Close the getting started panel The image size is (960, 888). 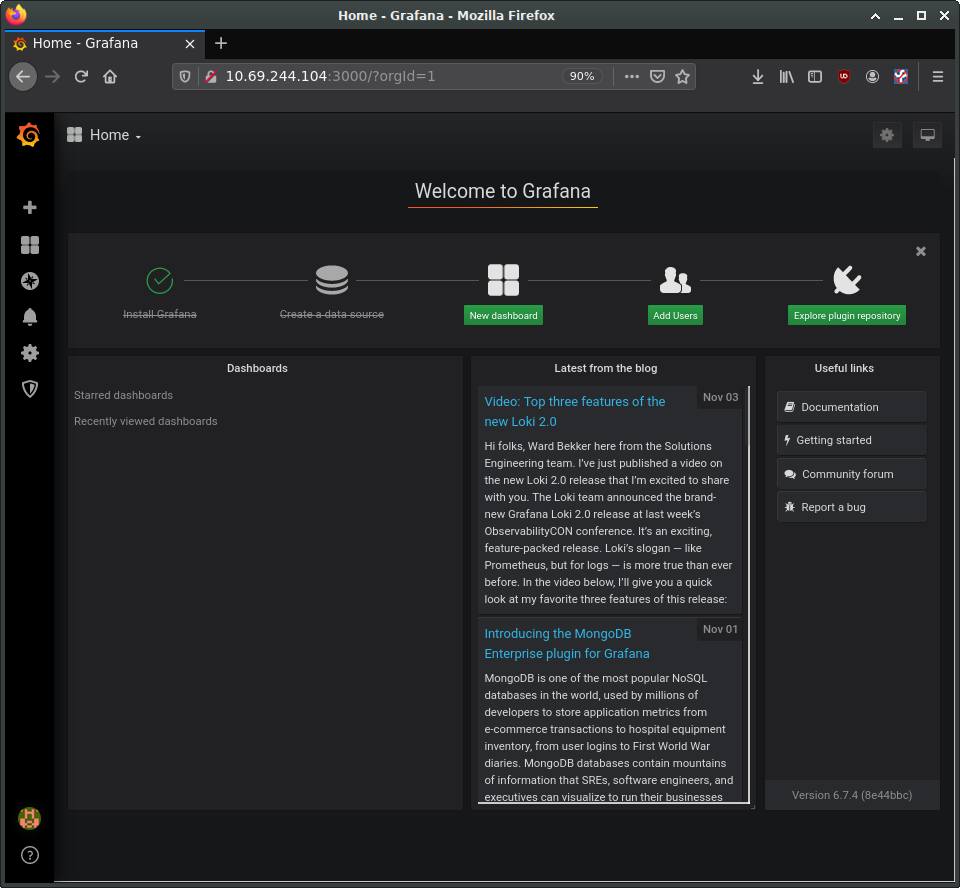pyautogui.click(x=920, y=251)
